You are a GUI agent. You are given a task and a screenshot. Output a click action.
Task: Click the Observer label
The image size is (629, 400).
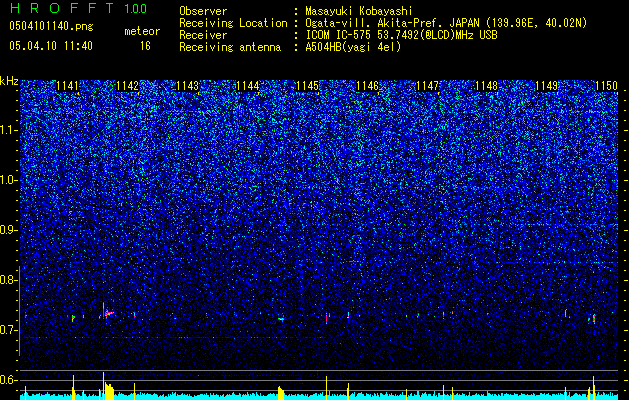click(203, 11)
